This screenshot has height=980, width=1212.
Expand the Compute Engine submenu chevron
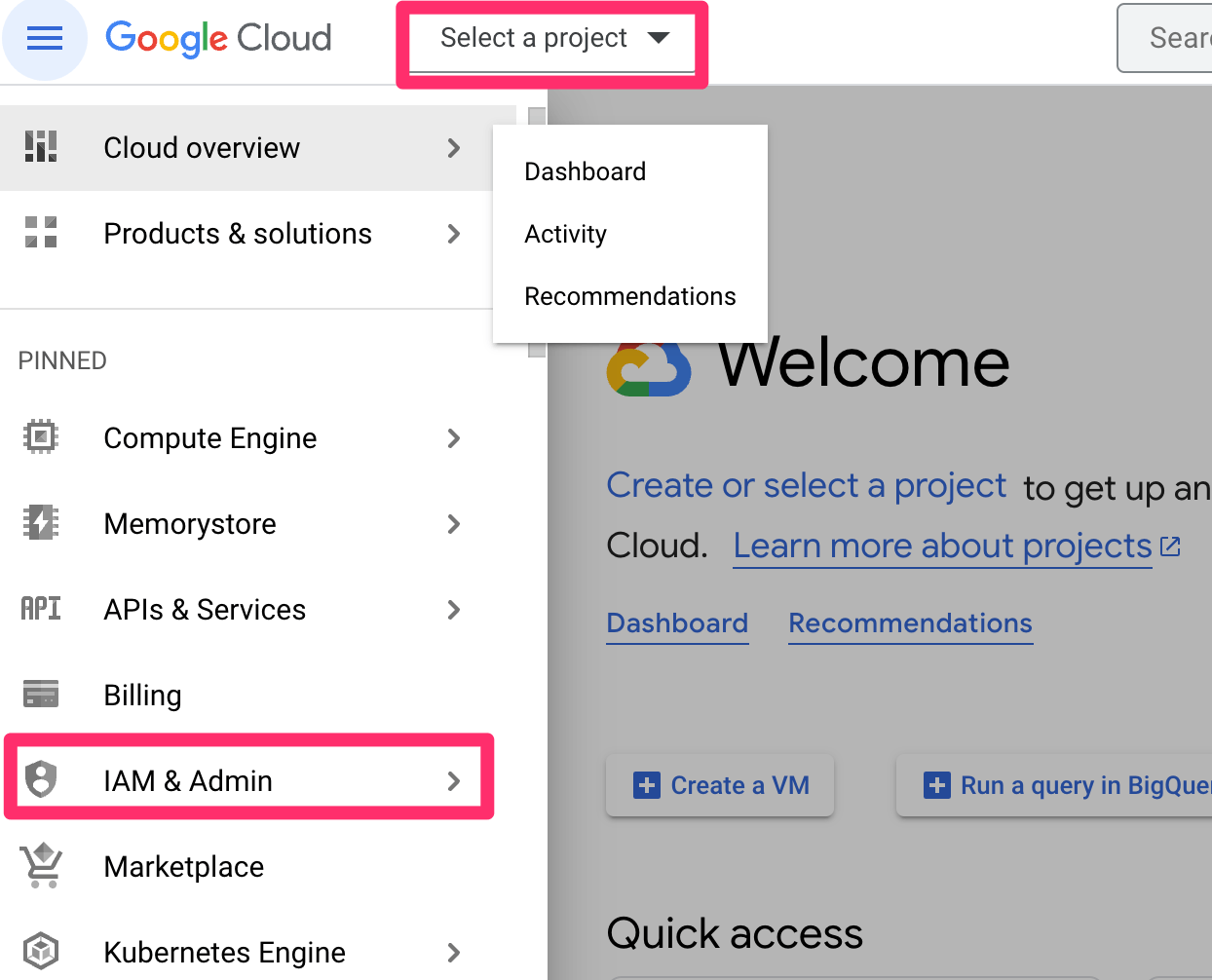[453, 438]
